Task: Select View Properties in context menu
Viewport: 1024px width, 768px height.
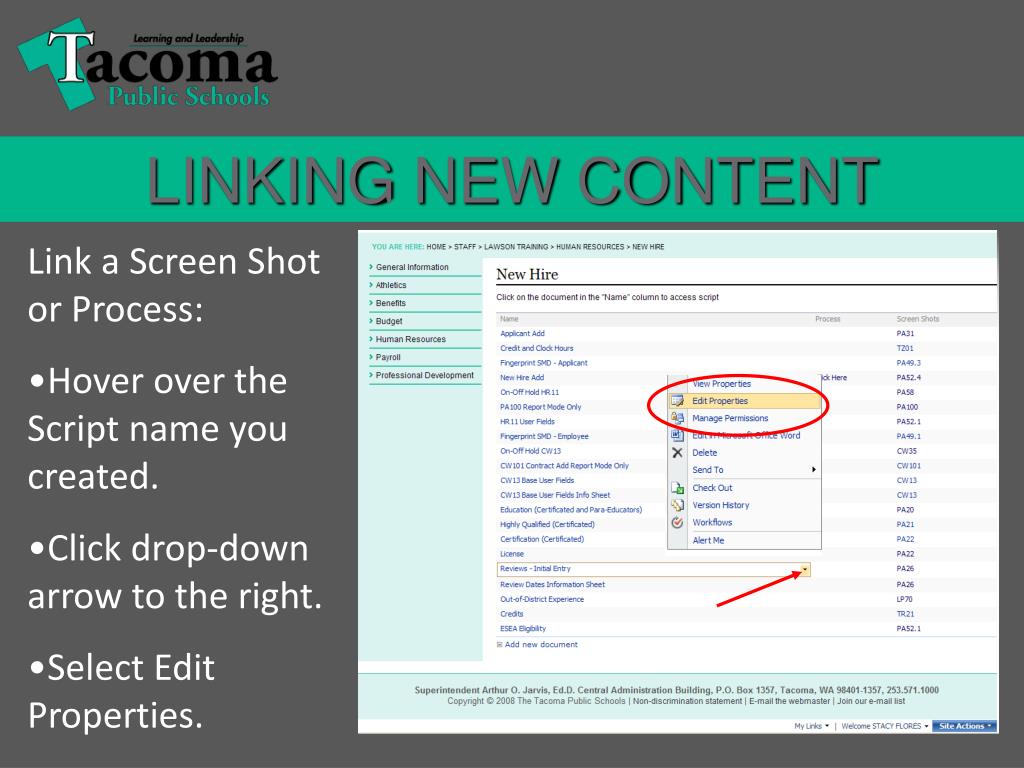Action: pyautogui.click(x=722, y=384)
